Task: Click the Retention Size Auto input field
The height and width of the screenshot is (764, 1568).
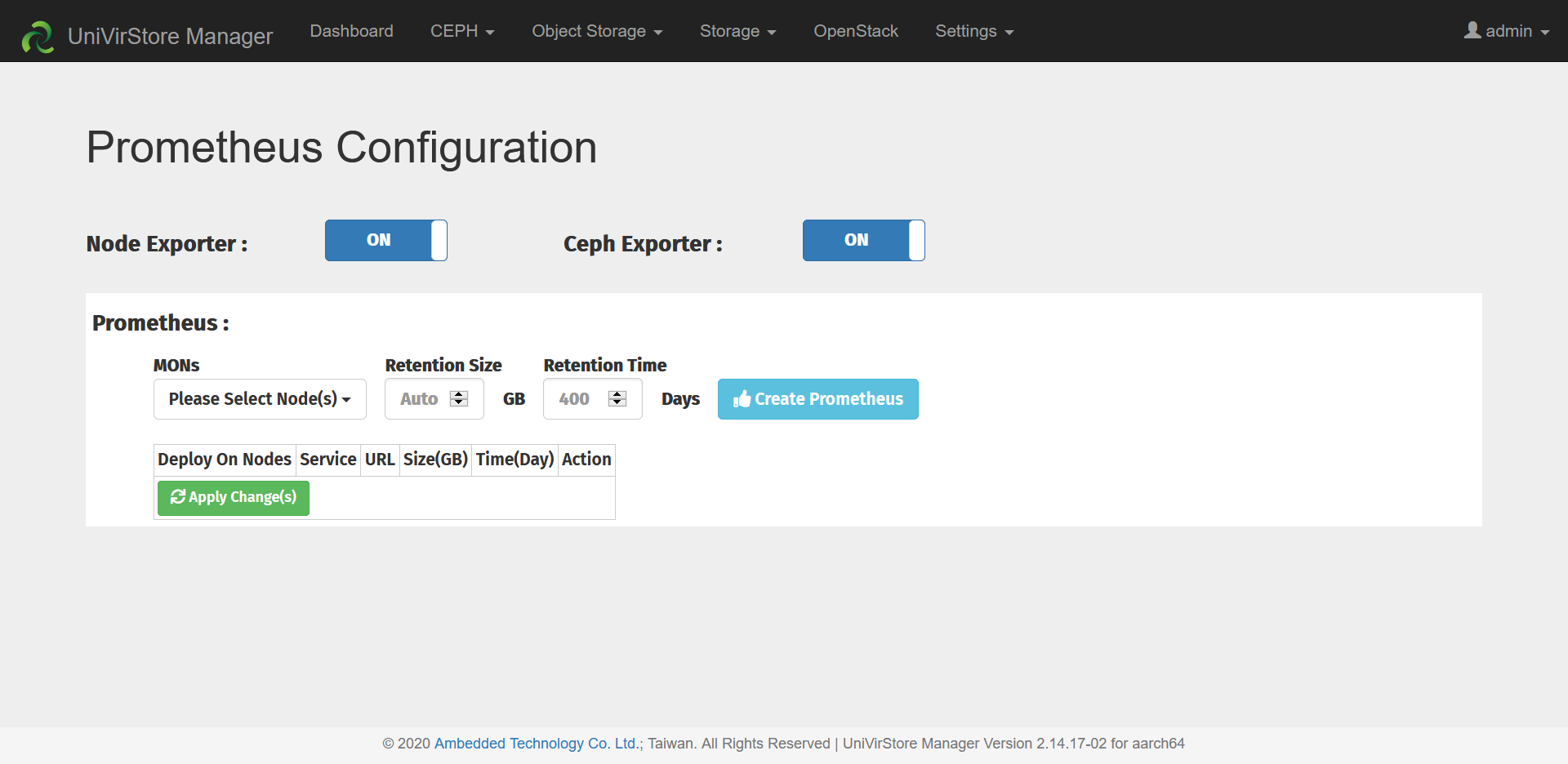Action: coord(434,399)
